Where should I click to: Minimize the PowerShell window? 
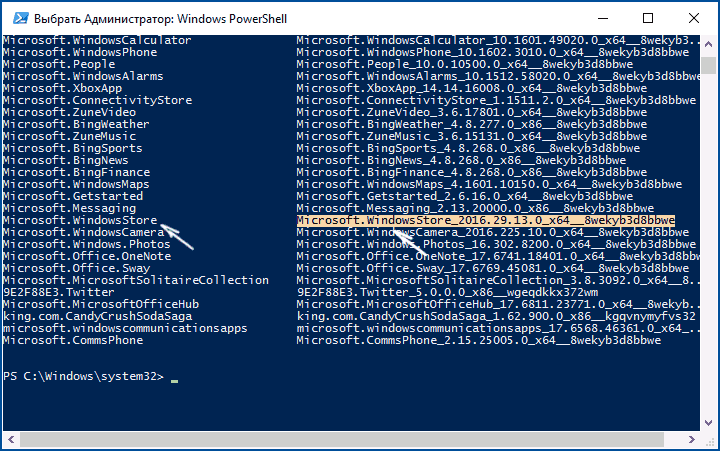603,18
